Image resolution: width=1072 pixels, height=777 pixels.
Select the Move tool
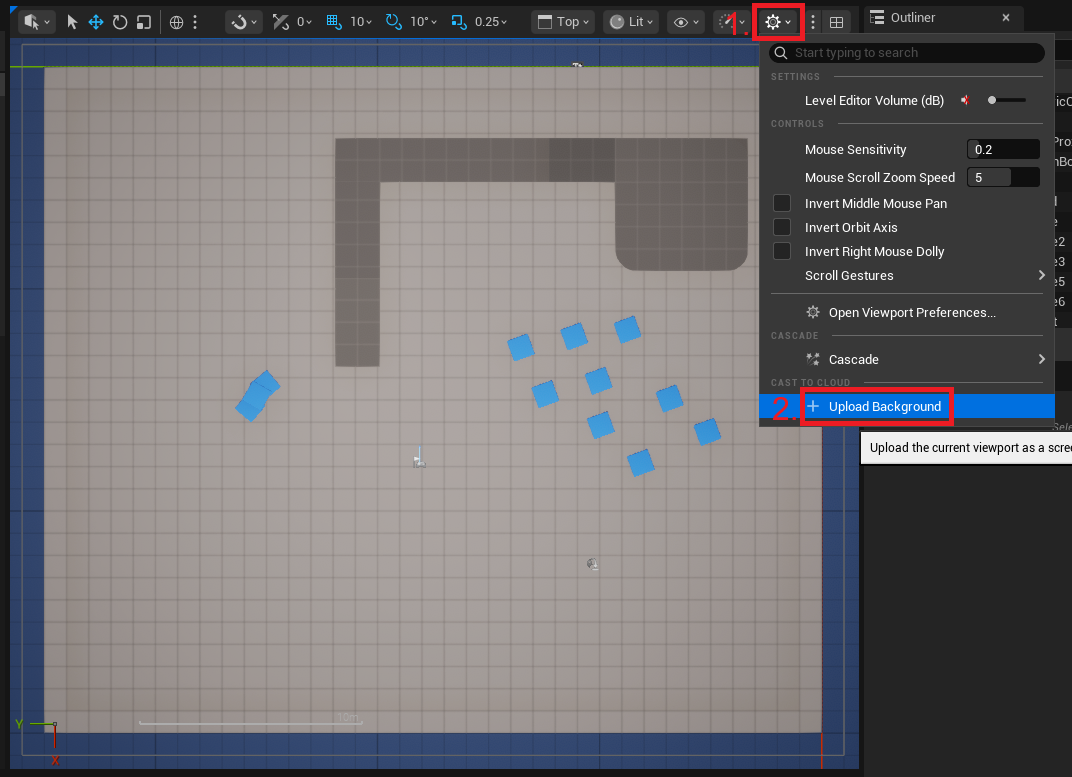pyautogui.click(x=94, y=21)
